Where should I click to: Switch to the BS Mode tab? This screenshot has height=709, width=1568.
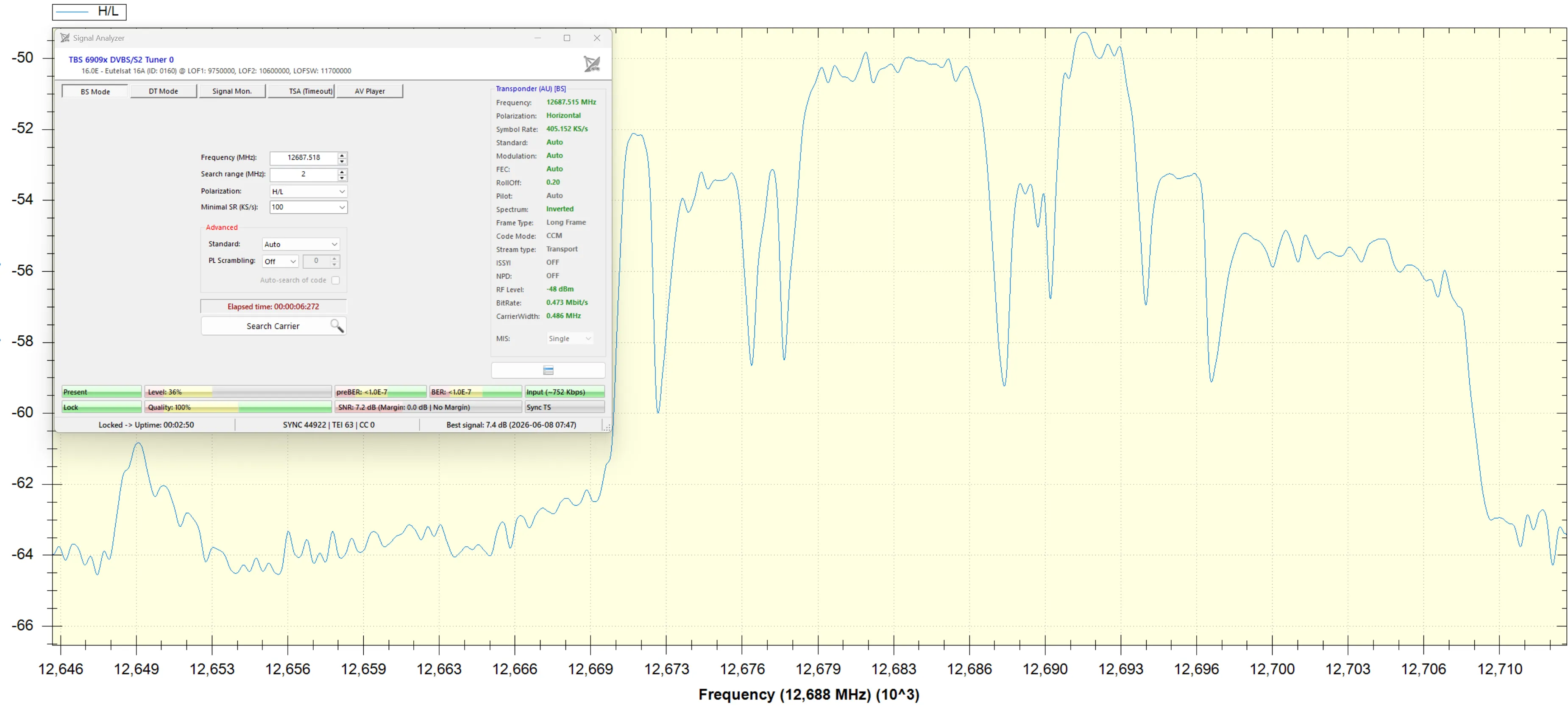tap(95, 91)
